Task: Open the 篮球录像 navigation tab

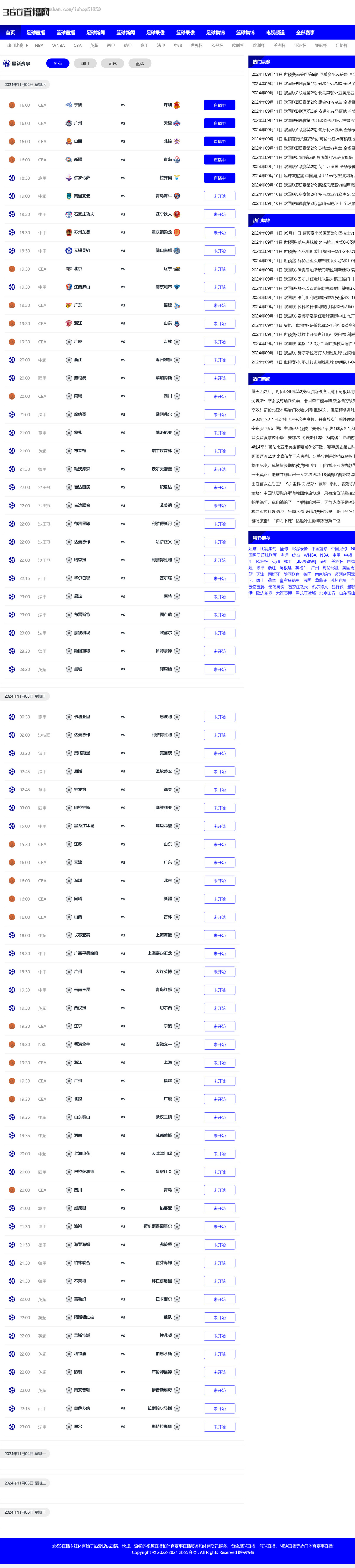Action: pyautogui.click(x=185, y=33)
